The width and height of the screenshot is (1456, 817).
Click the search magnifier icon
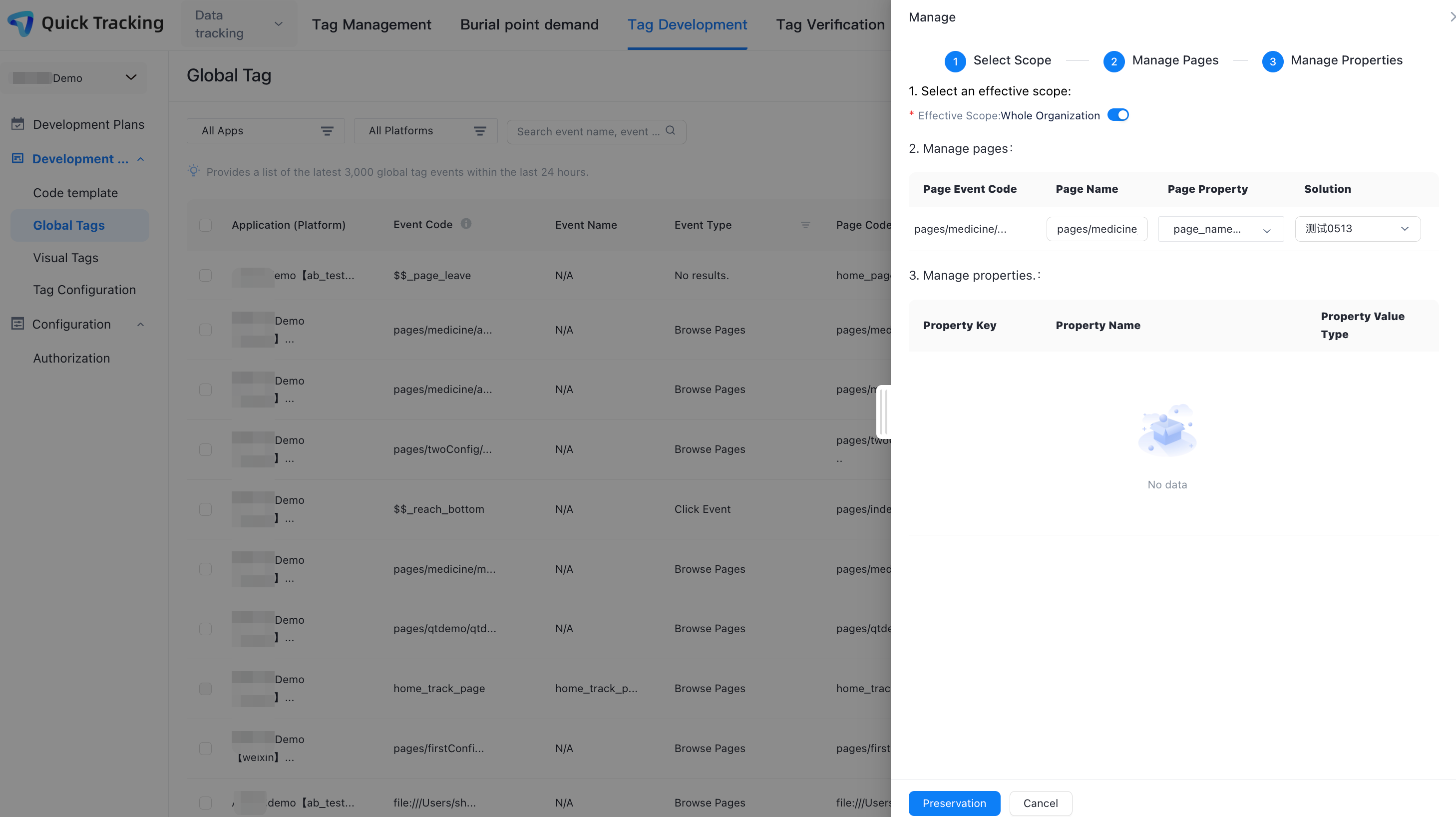671,131
